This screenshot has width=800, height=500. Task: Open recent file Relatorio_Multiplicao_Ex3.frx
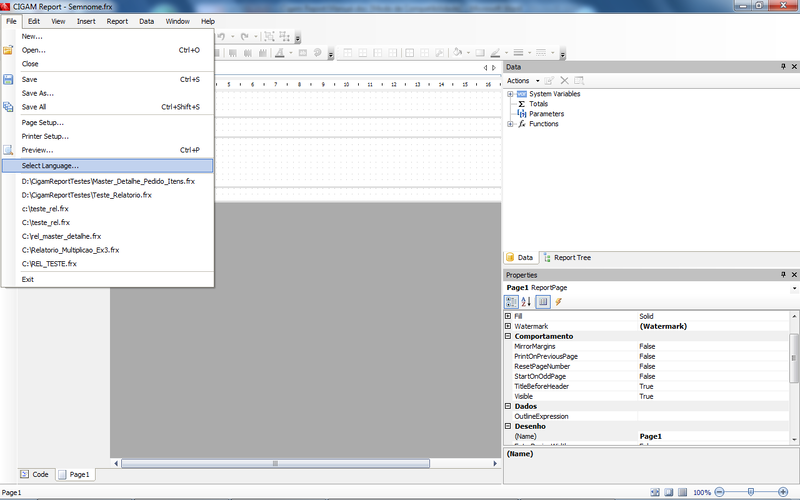pyautogui.click(x=107, y=251)
